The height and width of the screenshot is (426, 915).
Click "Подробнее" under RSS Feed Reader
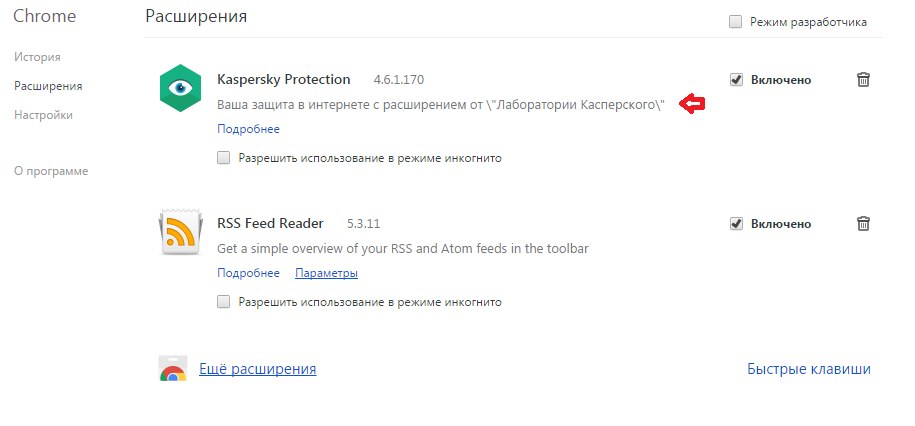(x=248, y=273)
